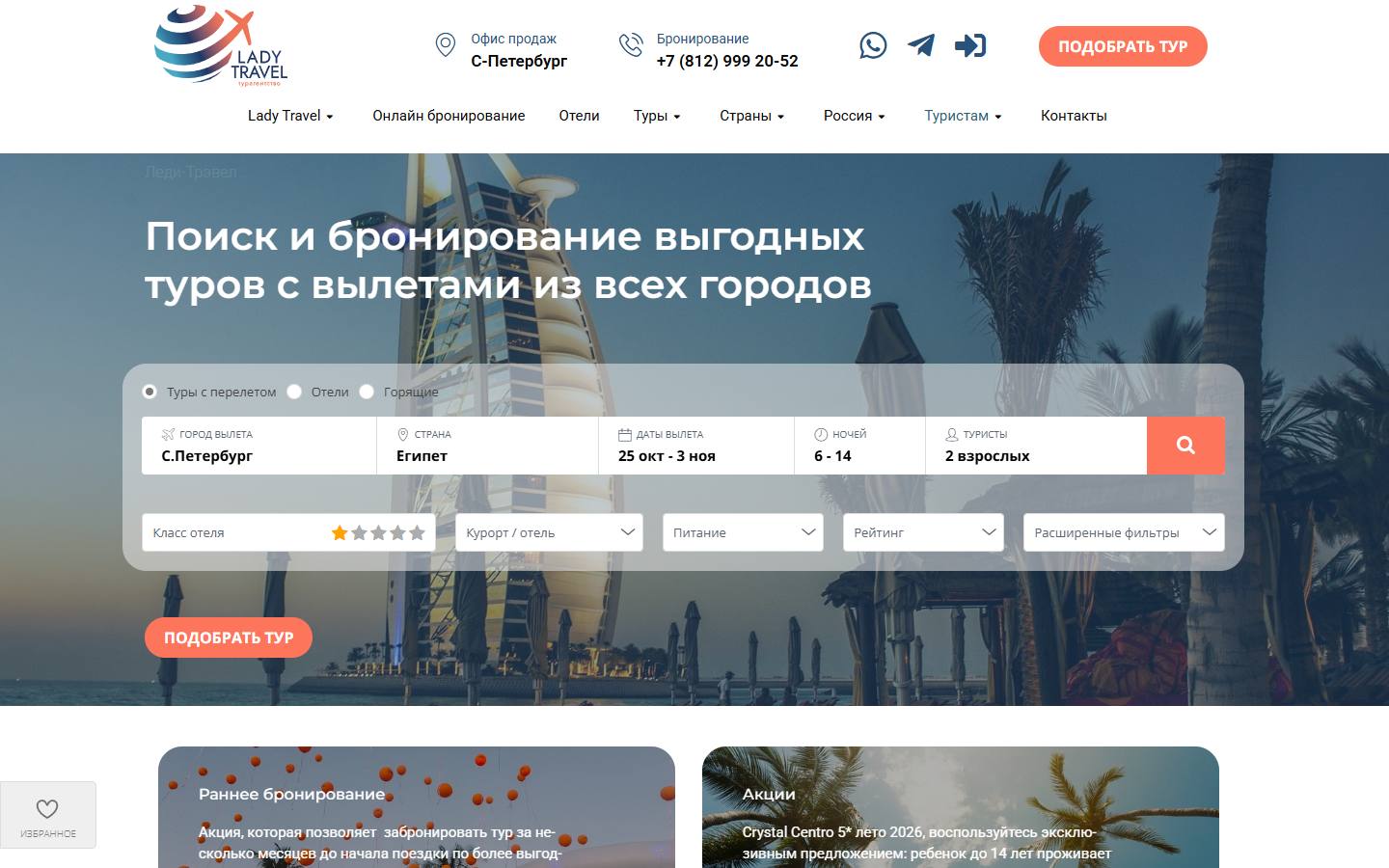This screenshot has height=868, width=1389.
Task: Click the location pin icon near Офис продаж
Action: point(445,45)
